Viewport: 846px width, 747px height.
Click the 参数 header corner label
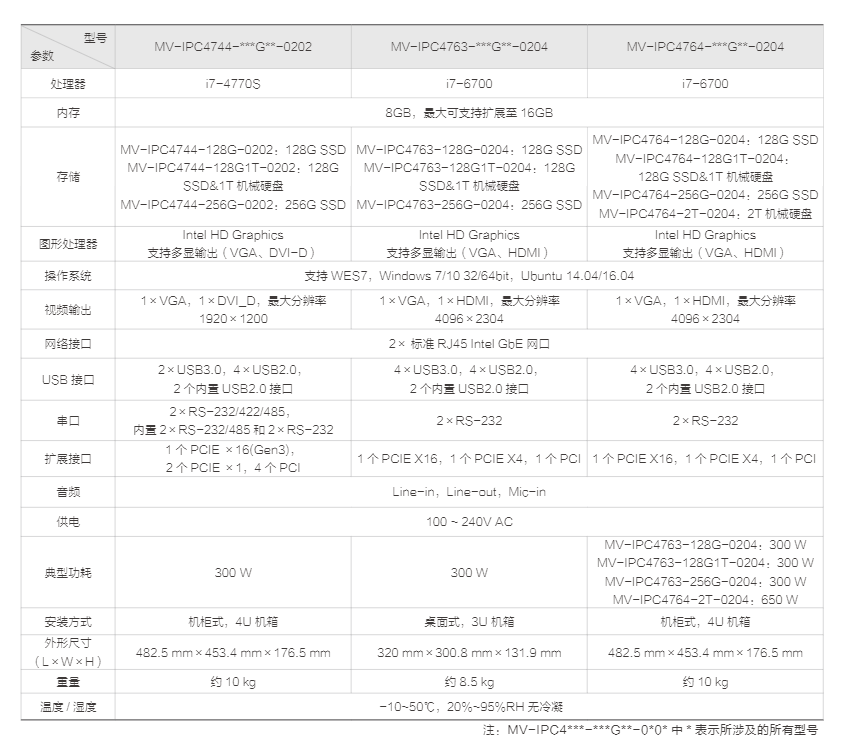[x=42, y=56]
